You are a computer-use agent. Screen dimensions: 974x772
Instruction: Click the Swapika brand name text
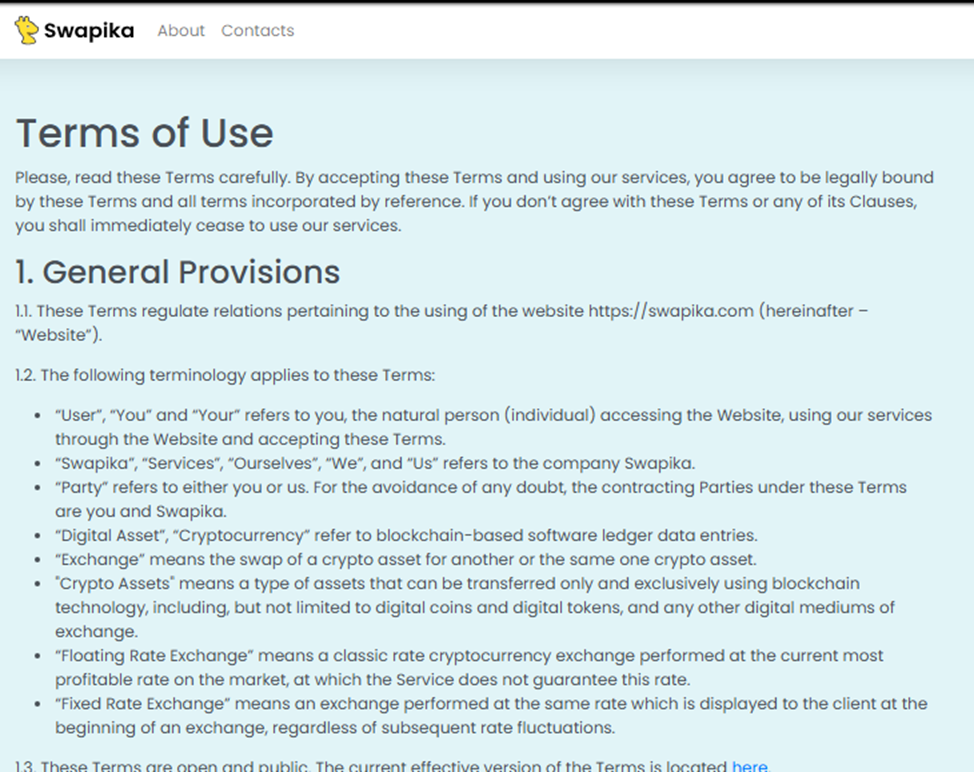coord(89,30)
